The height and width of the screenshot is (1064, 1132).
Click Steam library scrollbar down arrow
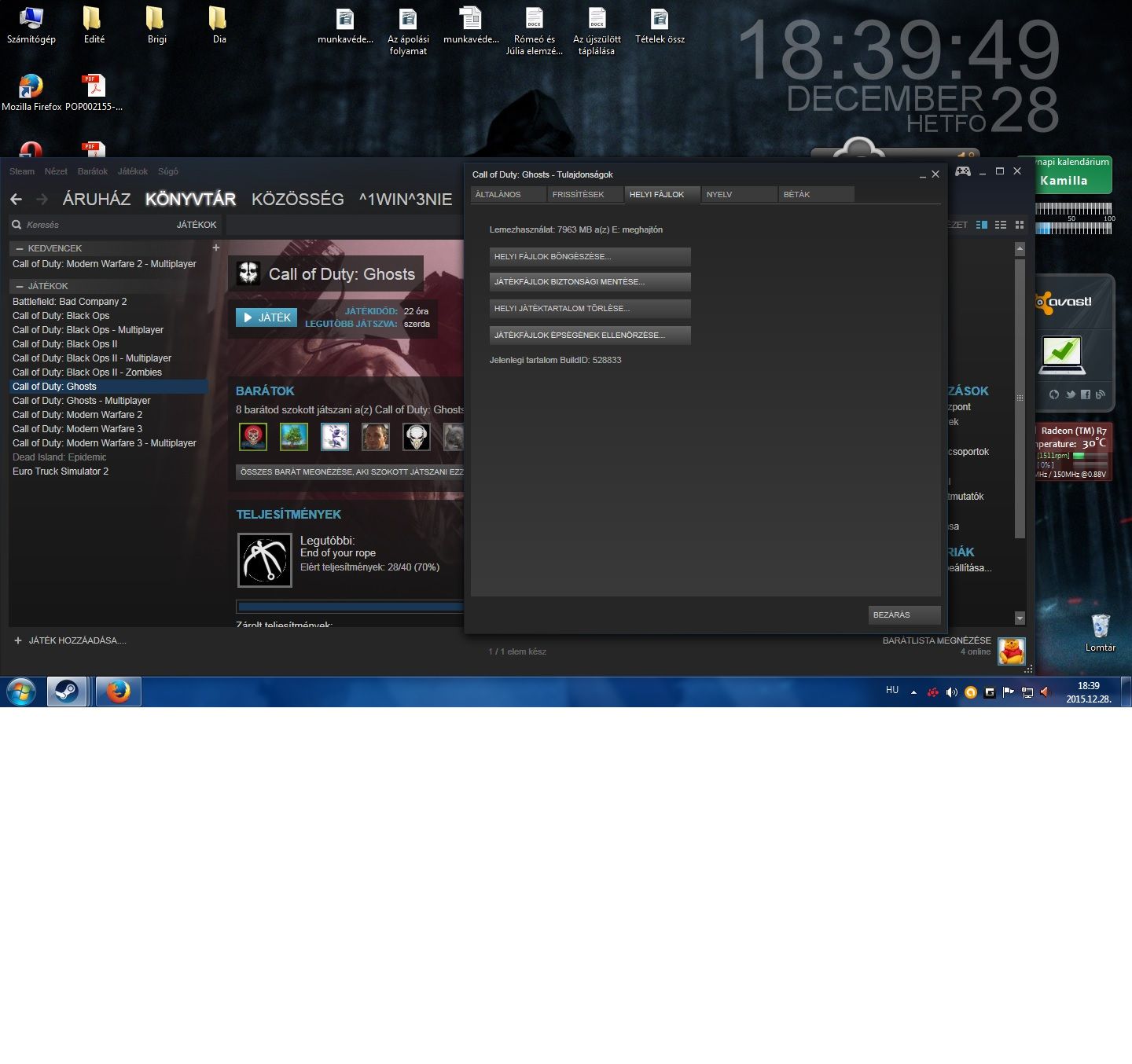[x=1020, y=618]
